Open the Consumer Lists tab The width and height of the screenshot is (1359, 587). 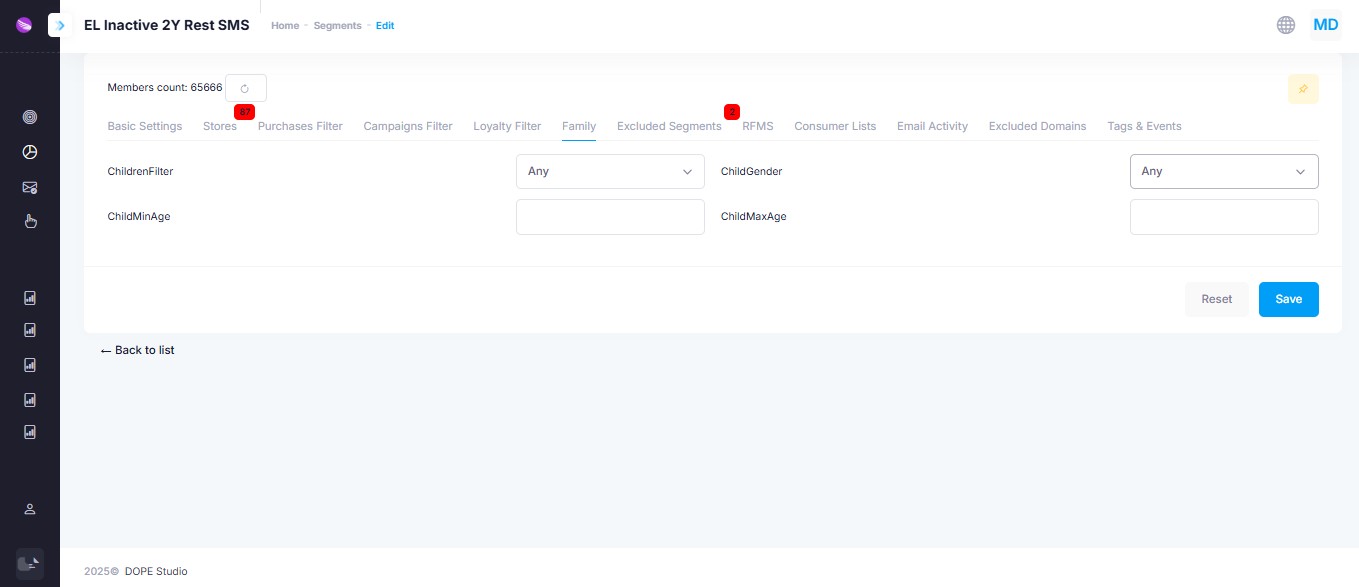click(x=835, y=126)
